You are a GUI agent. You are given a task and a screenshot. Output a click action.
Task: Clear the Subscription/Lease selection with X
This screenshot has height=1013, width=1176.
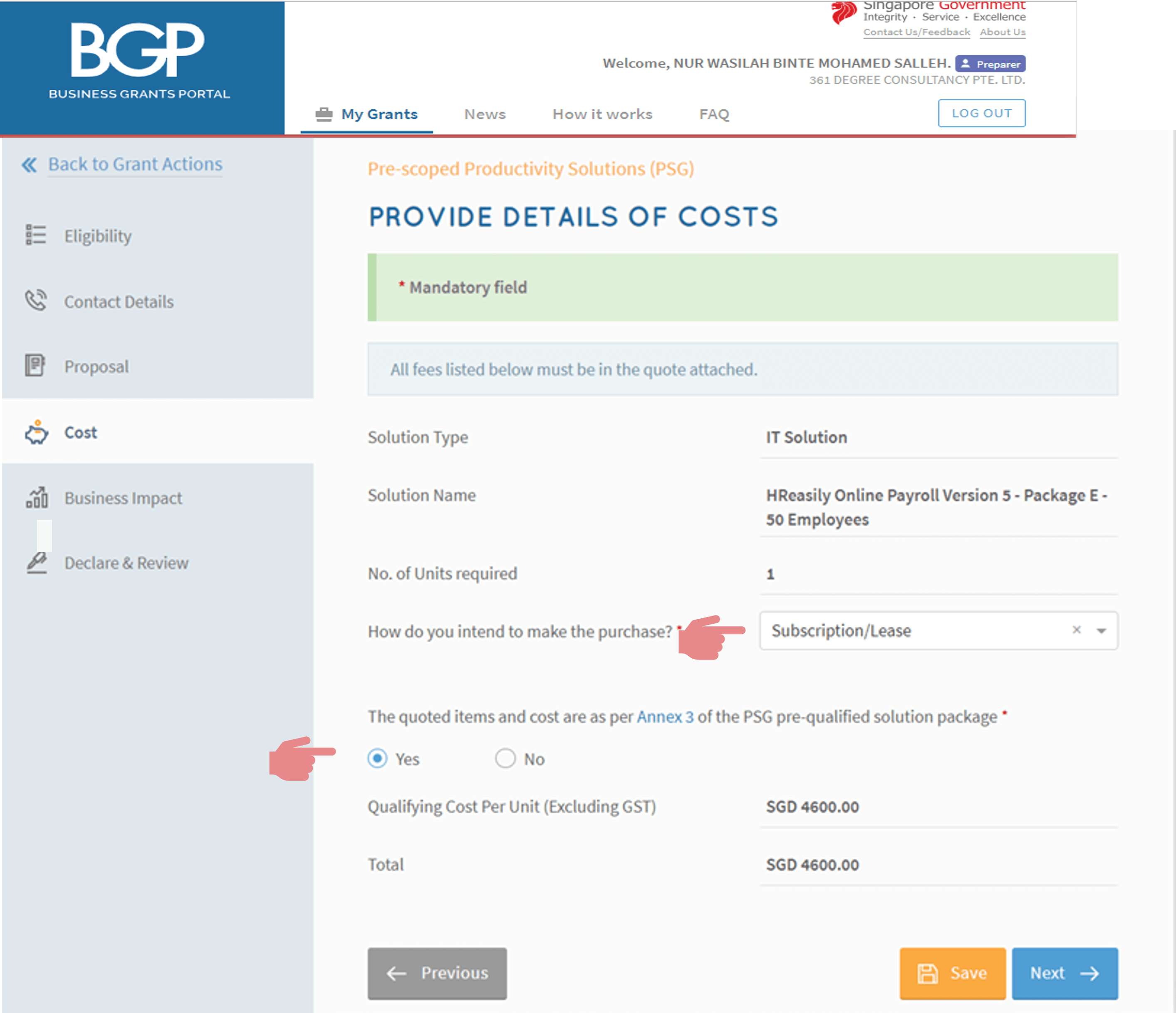pyautogui.click(x=1076, y=630)
